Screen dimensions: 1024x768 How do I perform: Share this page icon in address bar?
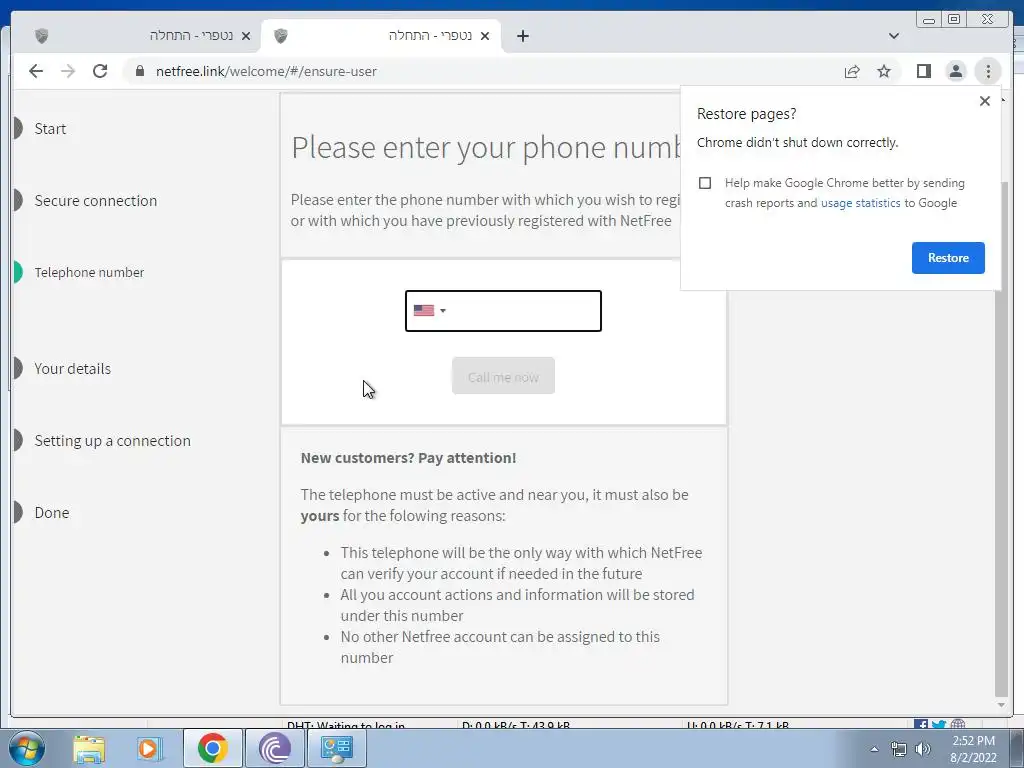coord(852,71)
